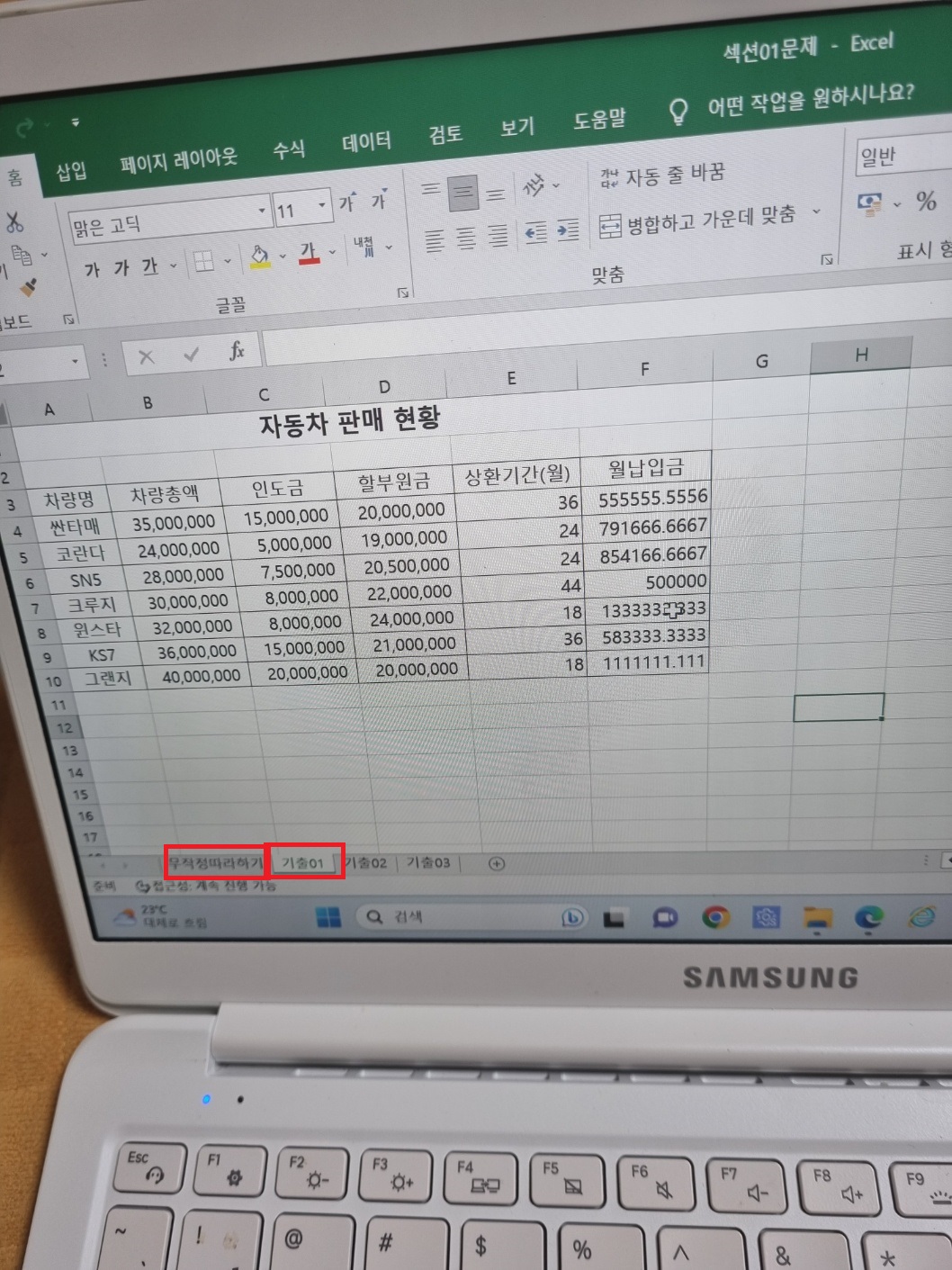This screenshot has width=952, height=1270.
Task: Add a new sheet with plus button
Action: [496, 863]
